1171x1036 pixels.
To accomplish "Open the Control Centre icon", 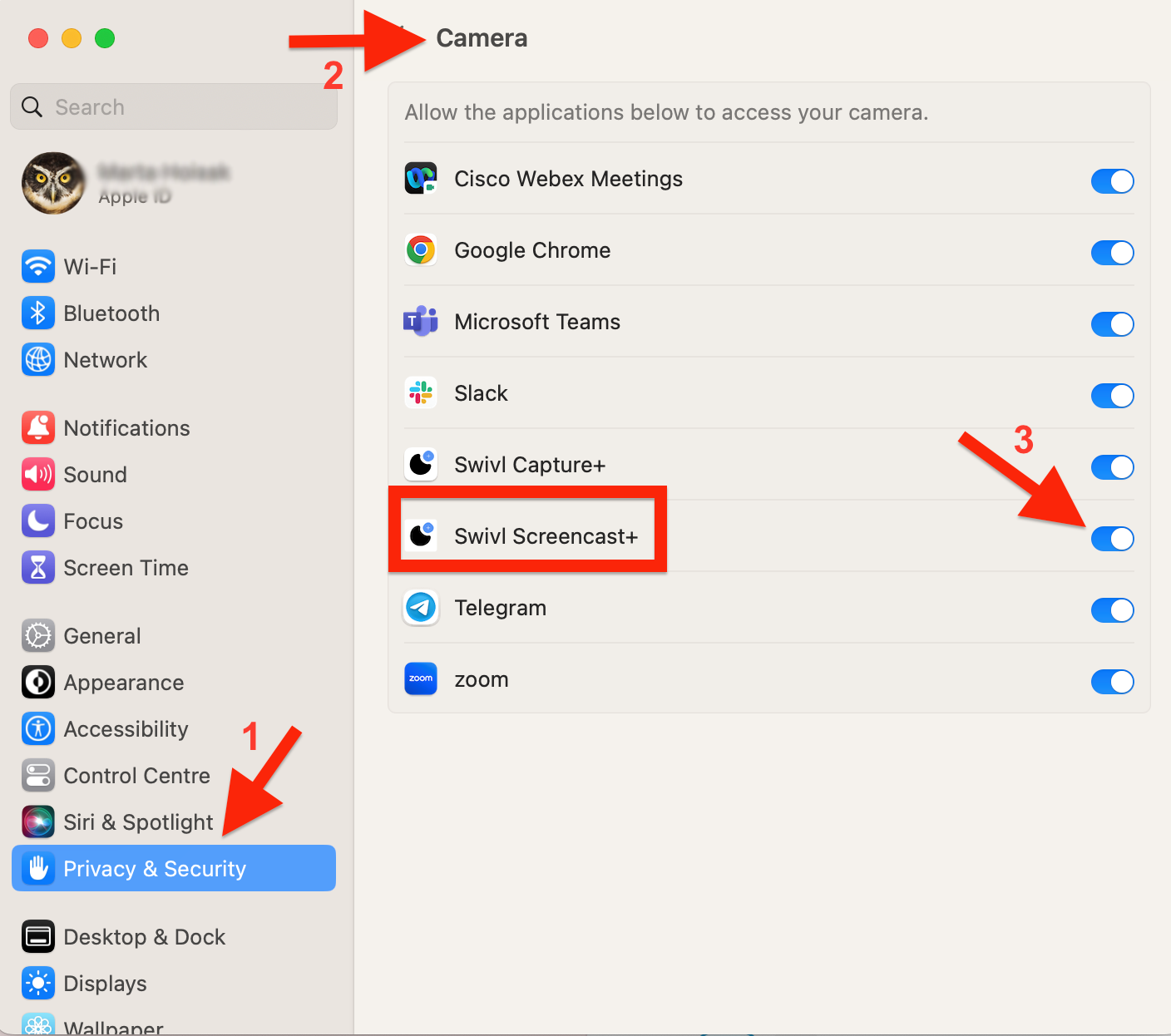I will coord(38,776).
